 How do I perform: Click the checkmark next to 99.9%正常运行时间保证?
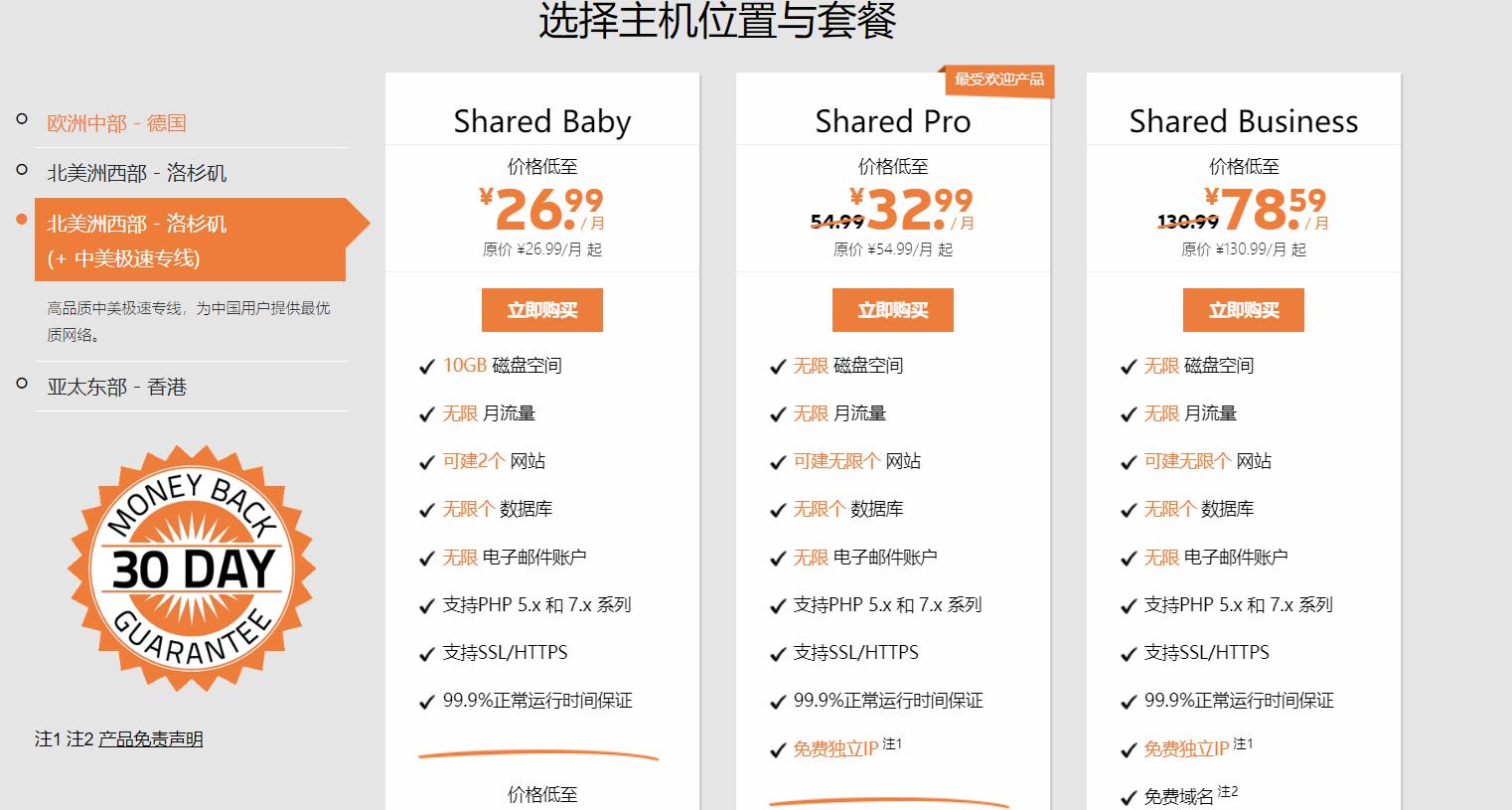[427, 701]
